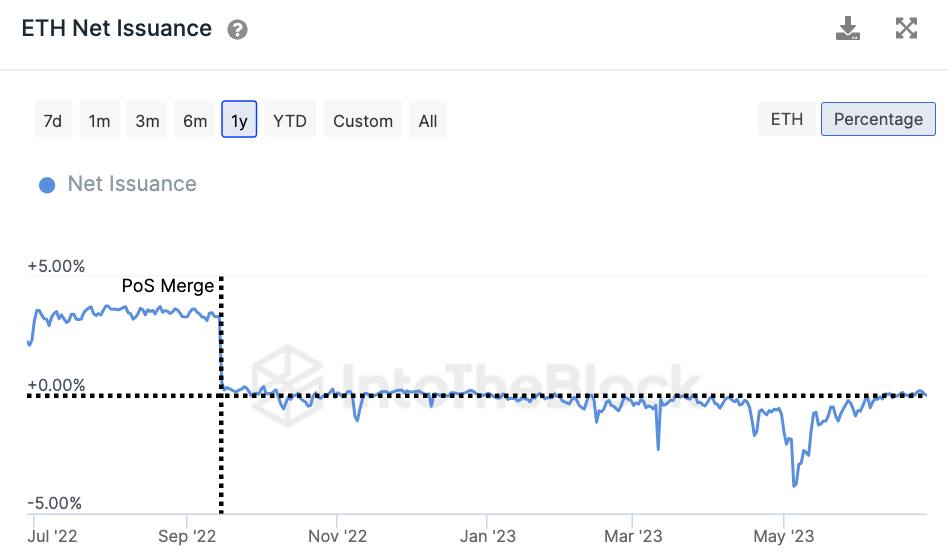Download the chart data
The image size is (948, 560).
click(848, 28)
